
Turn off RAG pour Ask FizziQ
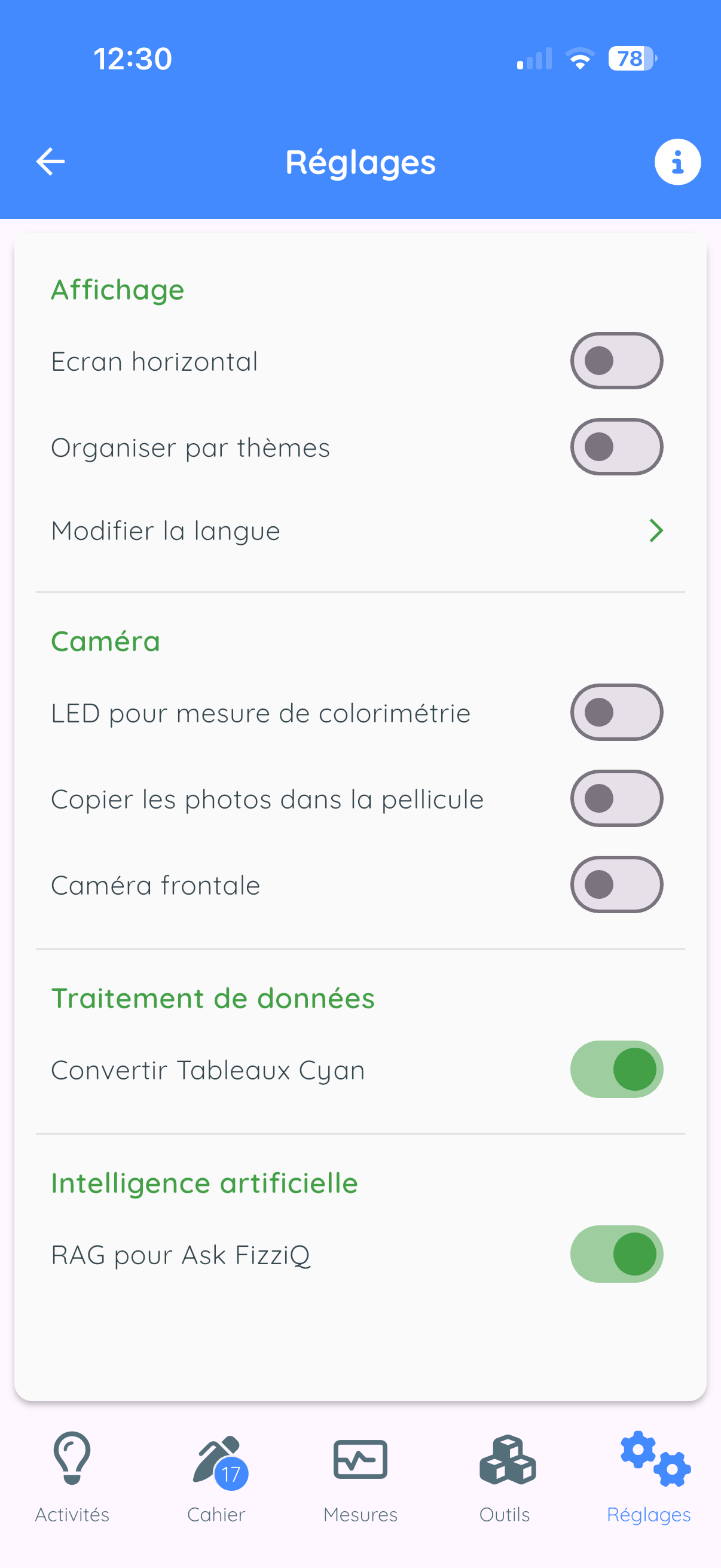pos(616,1254)
